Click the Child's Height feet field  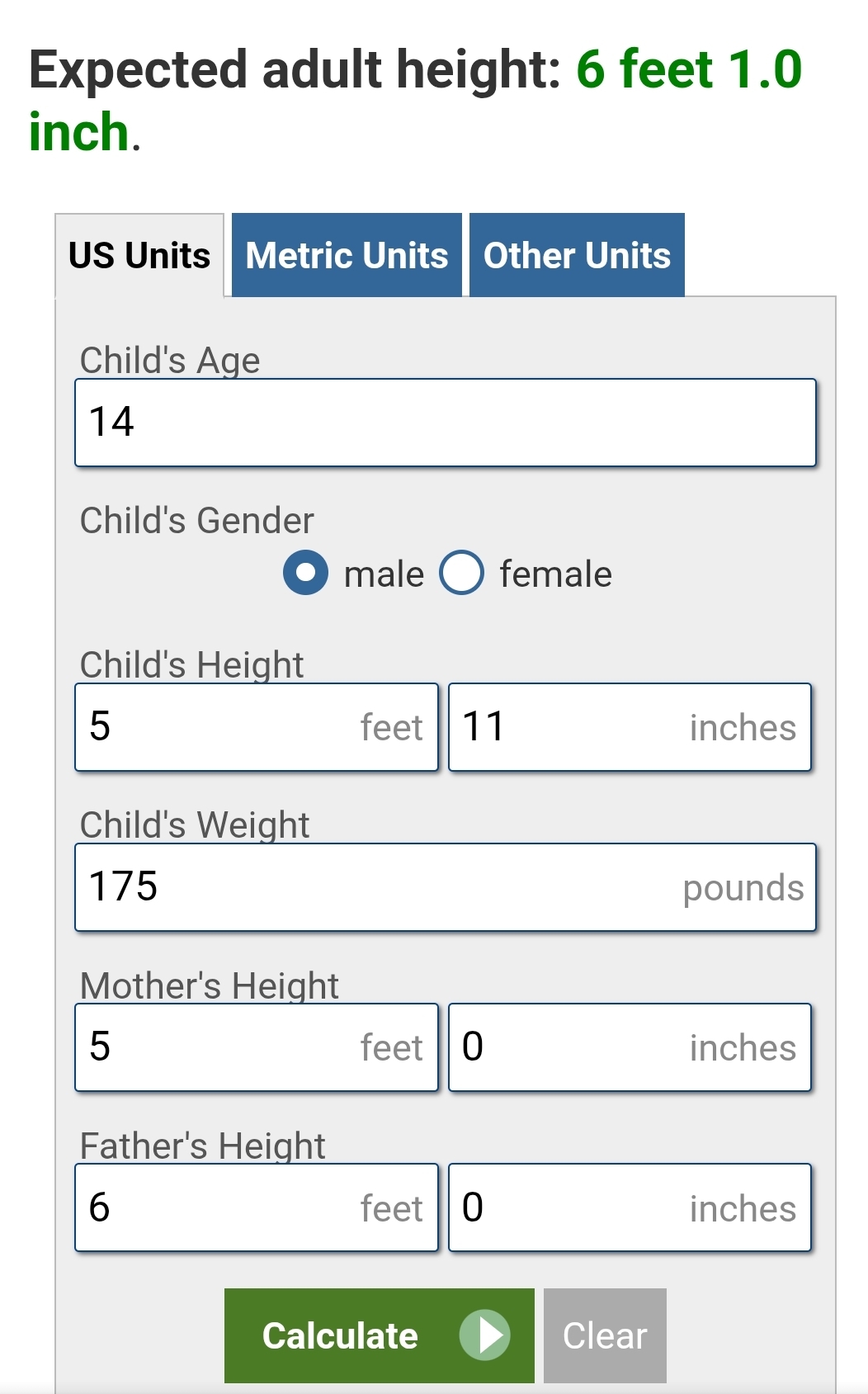[x=256, y=727]
